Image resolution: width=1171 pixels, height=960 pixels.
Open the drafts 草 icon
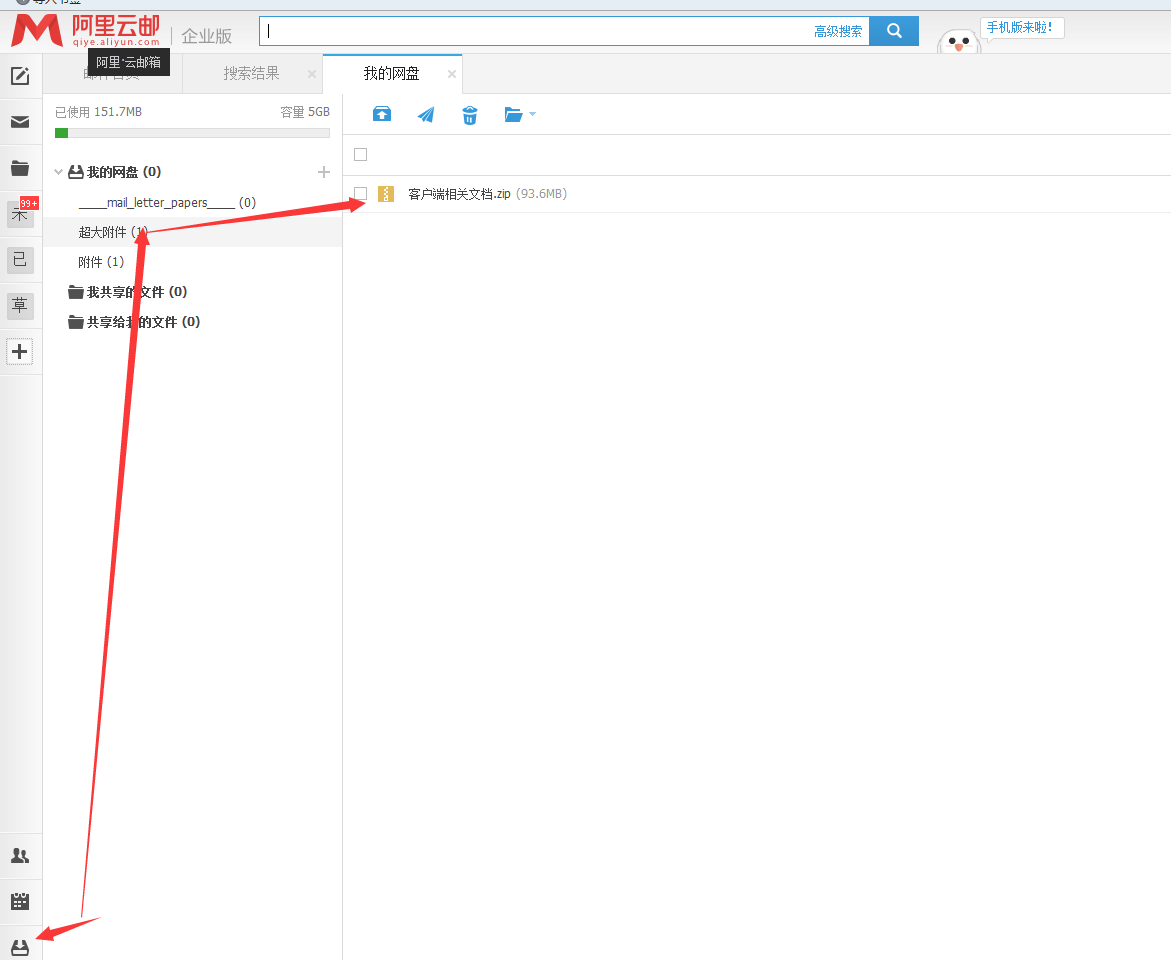click(x=20, y=306)
